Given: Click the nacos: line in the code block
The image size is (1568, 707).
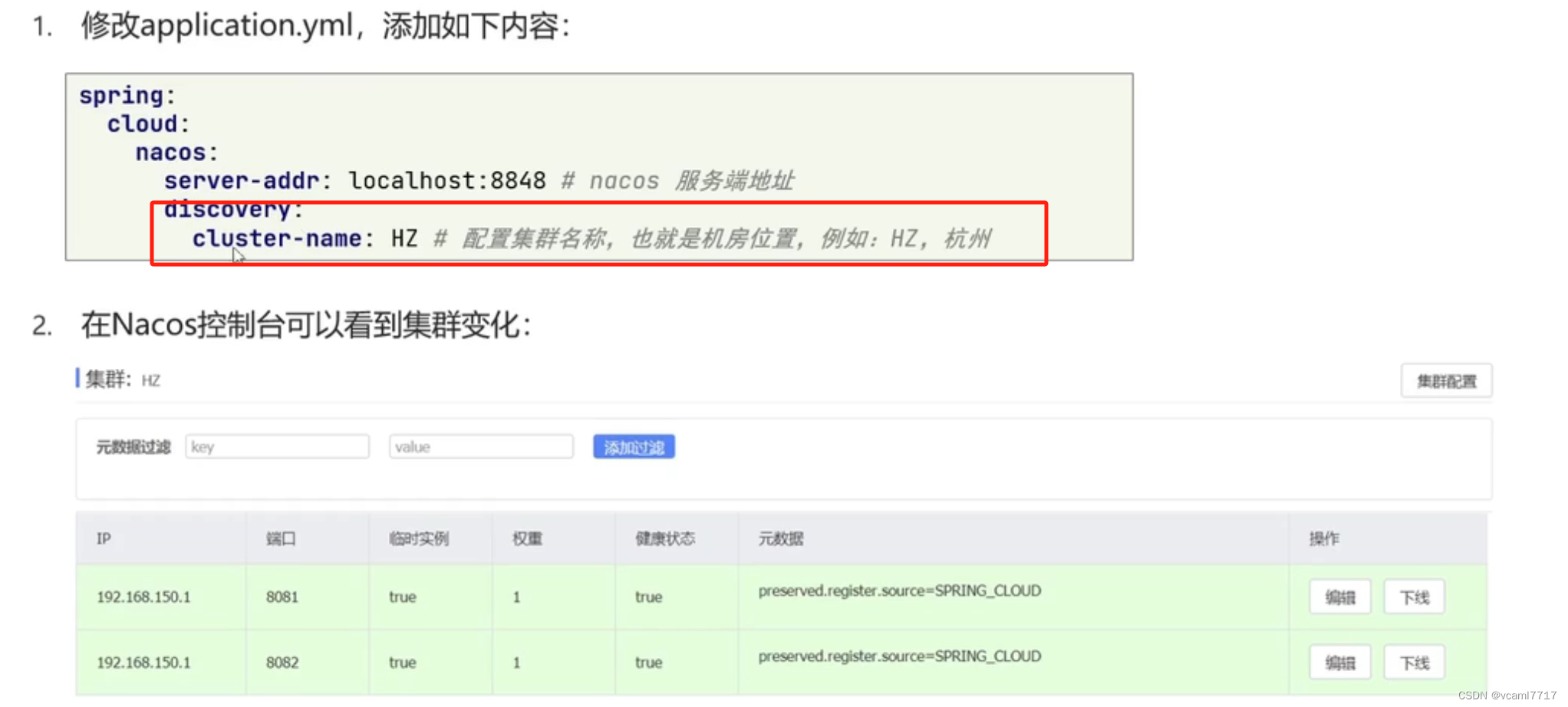Looking at the screenshot, I should pyautogui.click(x=177, y=153).
